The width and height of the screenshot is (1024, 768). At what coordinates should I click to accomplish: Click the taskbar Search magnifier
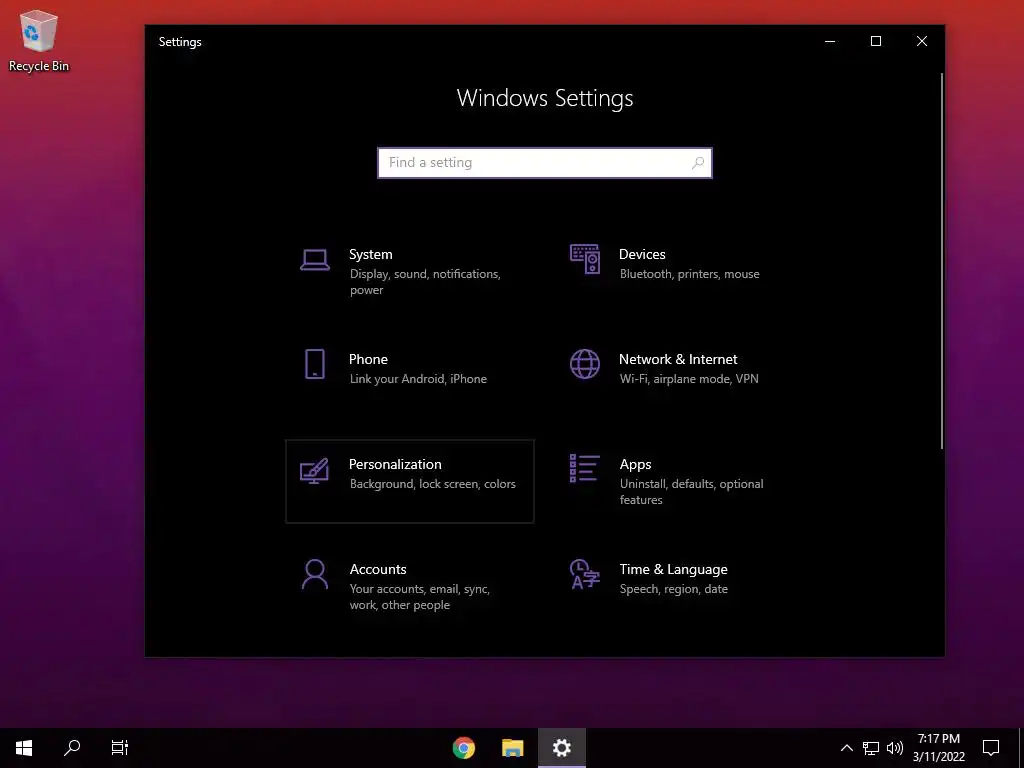pyautogui.click(x=72, y=748)
